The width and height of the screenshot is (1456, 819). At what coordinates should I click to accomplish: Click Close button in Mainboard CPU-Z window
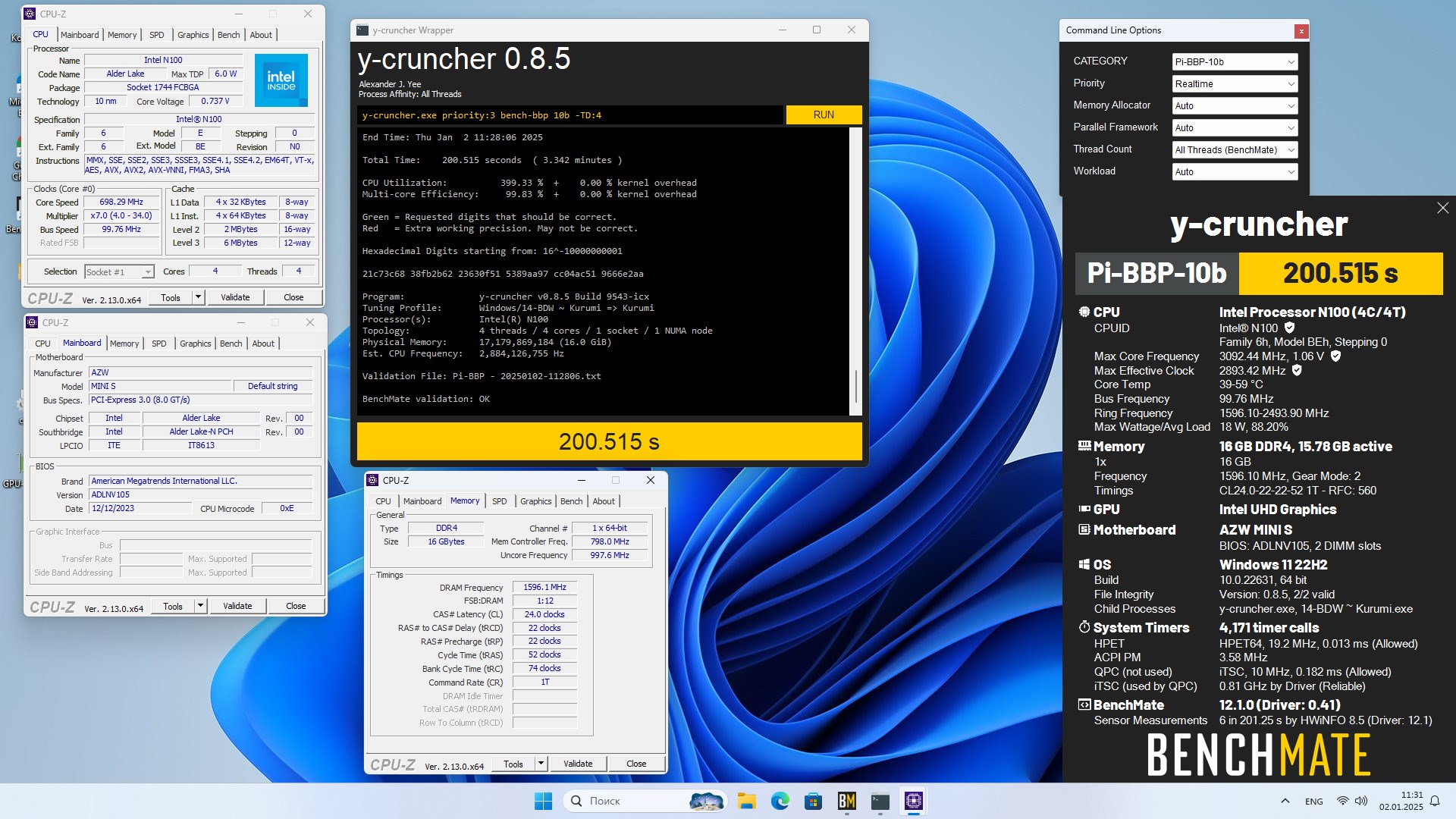296,606
